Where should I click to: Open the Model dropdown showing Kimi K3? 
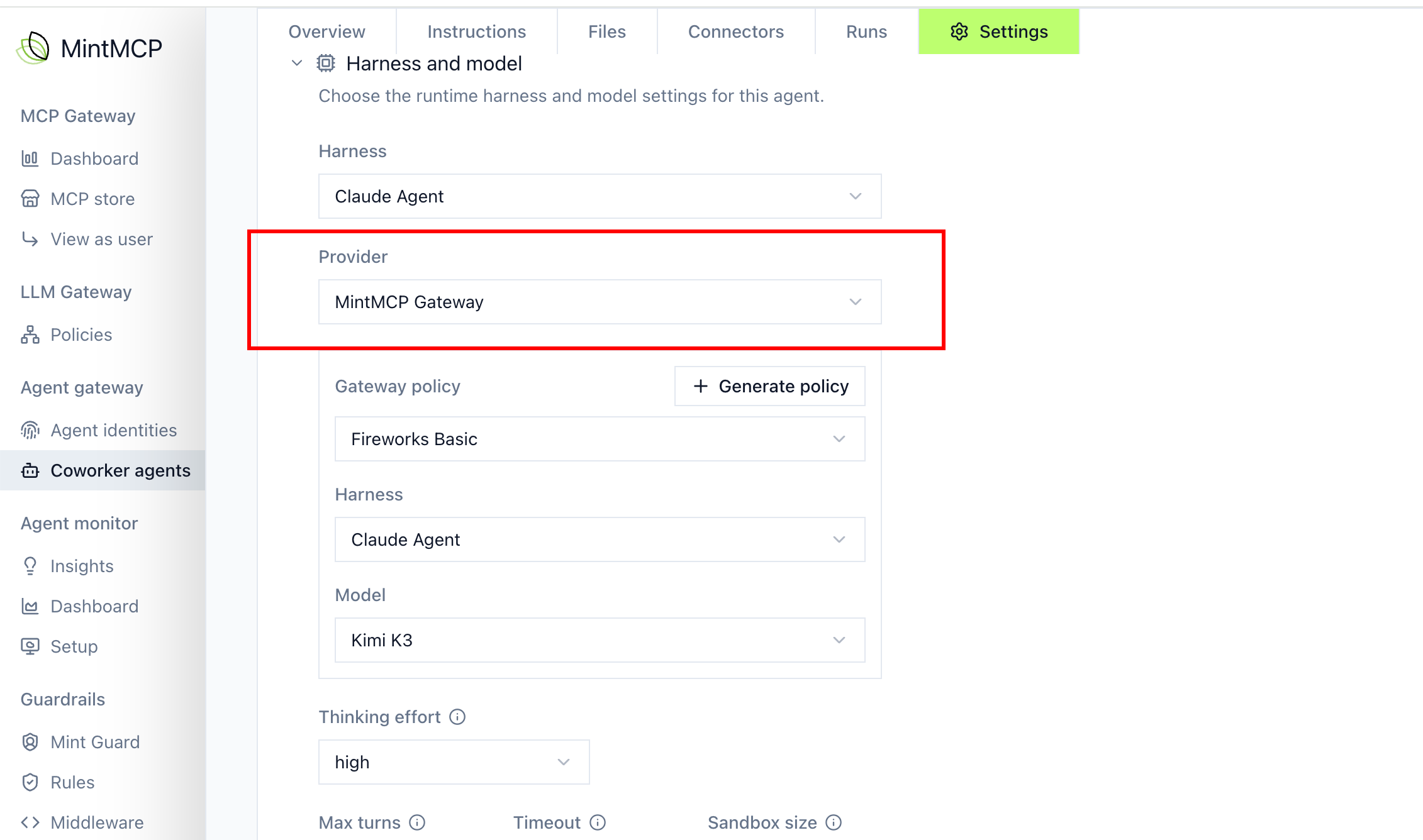(600, 640)
